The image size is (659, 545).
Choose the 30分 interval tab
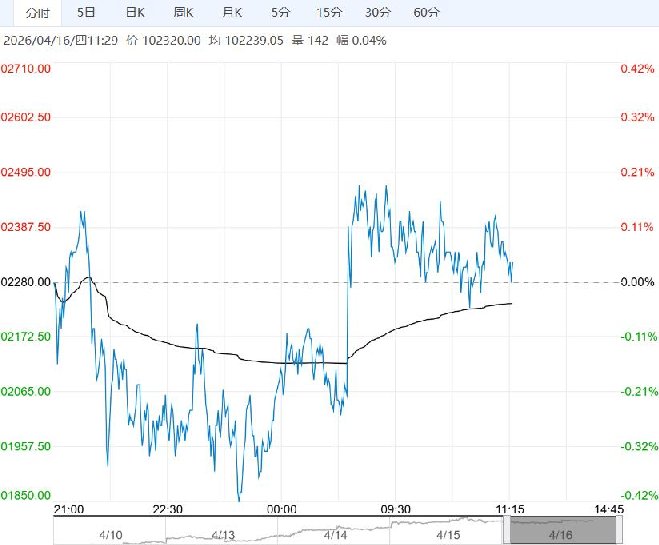click(x=377, y=13)
